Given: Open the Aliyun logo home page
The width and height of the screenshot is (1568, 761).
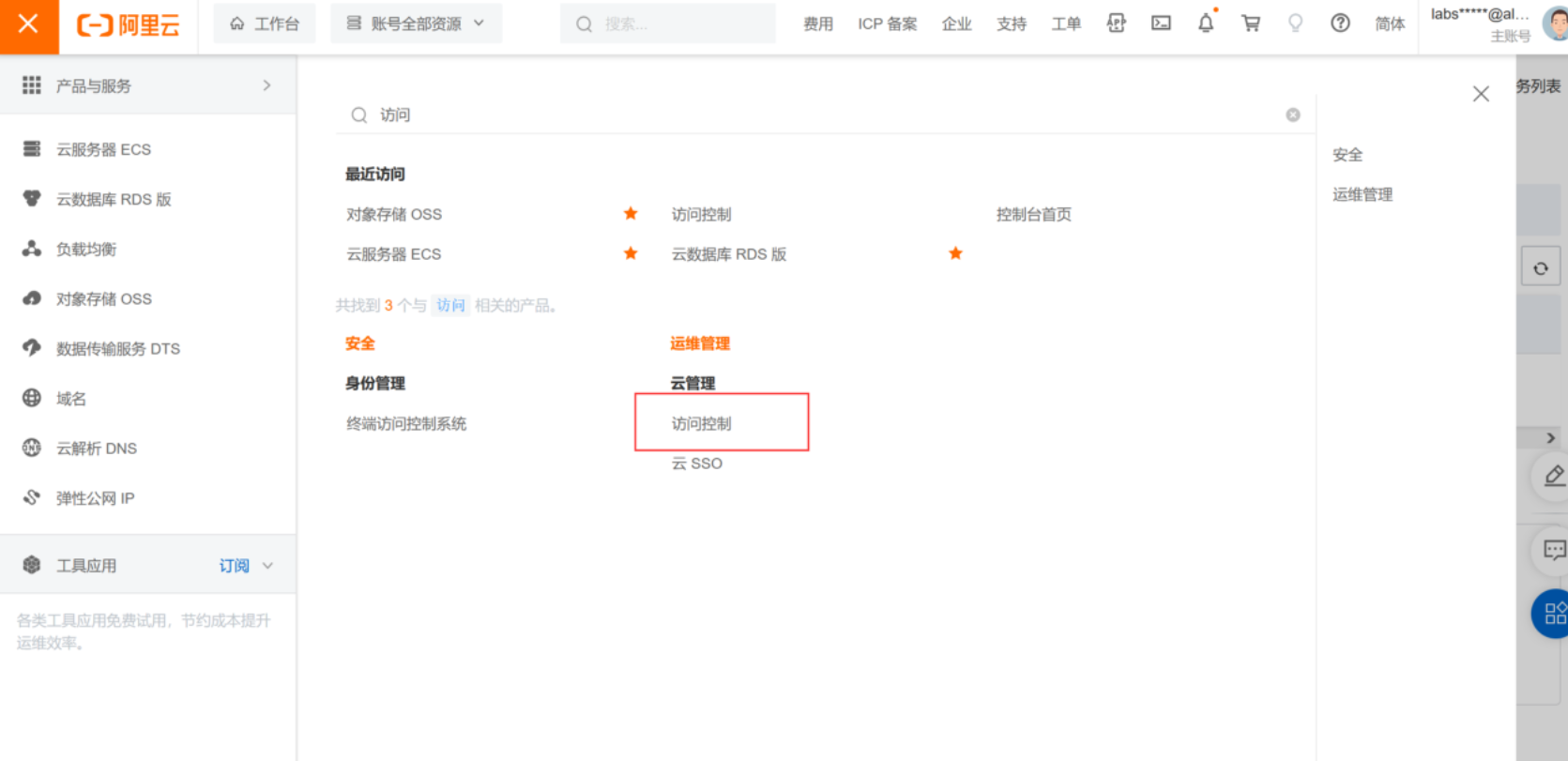Looking at the screenshot, I should click(x=128, y=25).
